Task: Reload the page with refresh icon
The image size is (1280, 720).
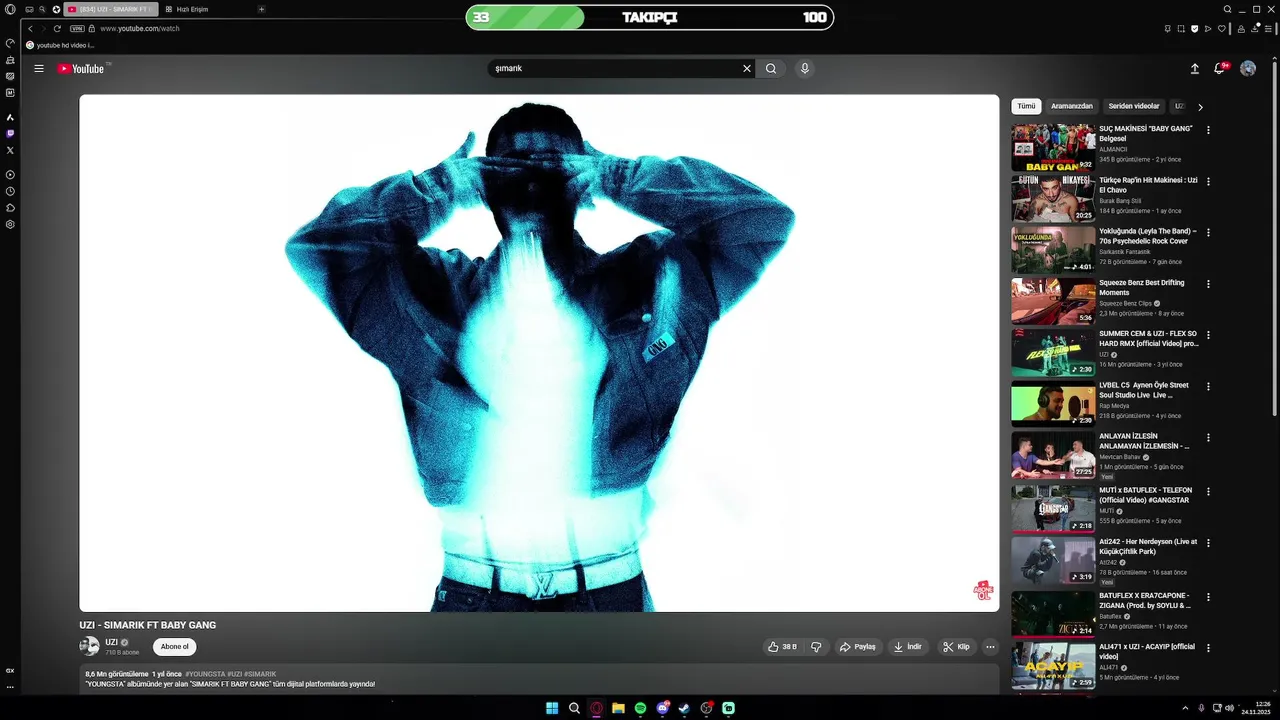Action: pos(57,29)
